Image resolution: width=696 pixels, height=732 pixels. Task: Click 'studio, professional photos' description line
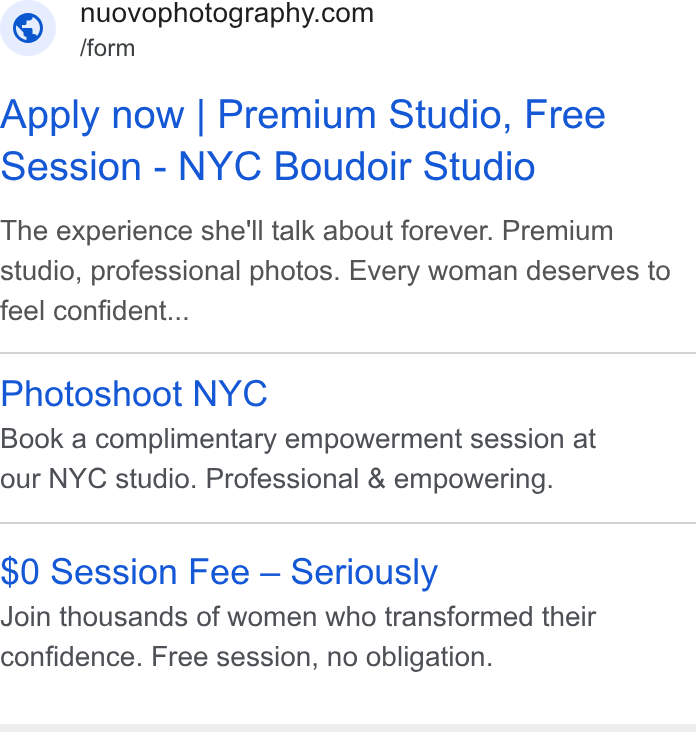(170, 271)
